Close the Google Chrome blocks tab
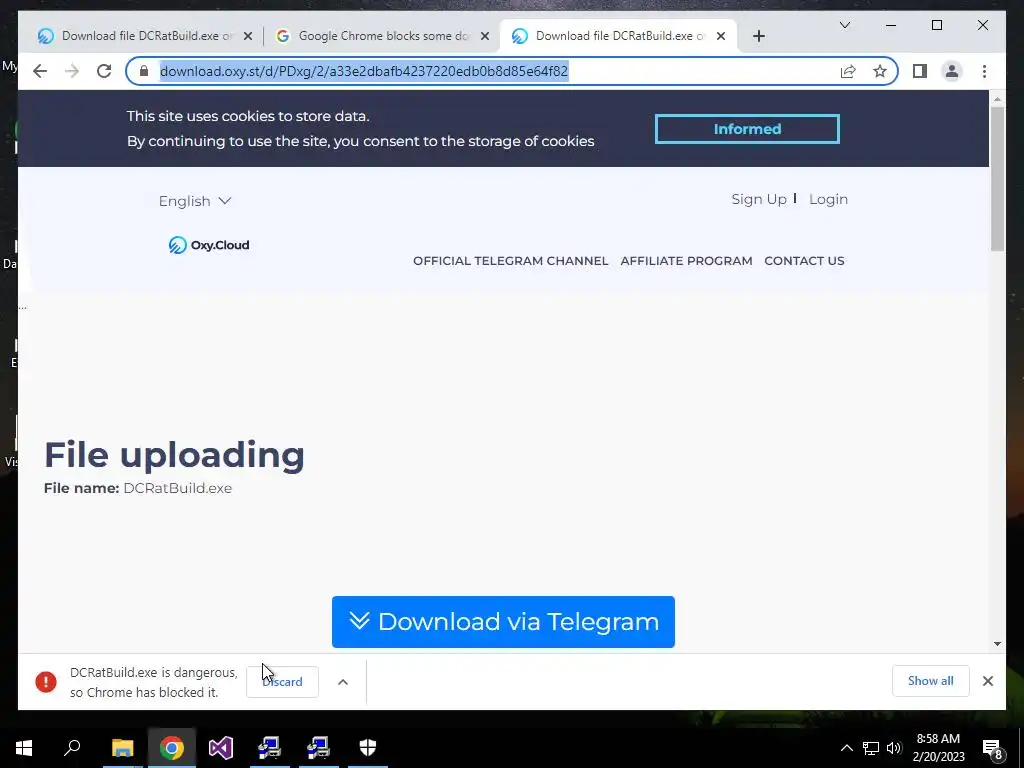The height and width of the screenshot is (768, 1024). click(485, 37)
